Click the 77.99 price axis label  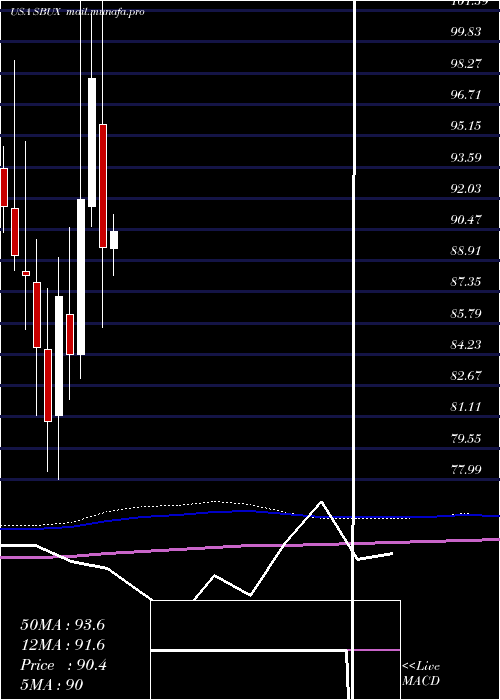tap(467, 469)
